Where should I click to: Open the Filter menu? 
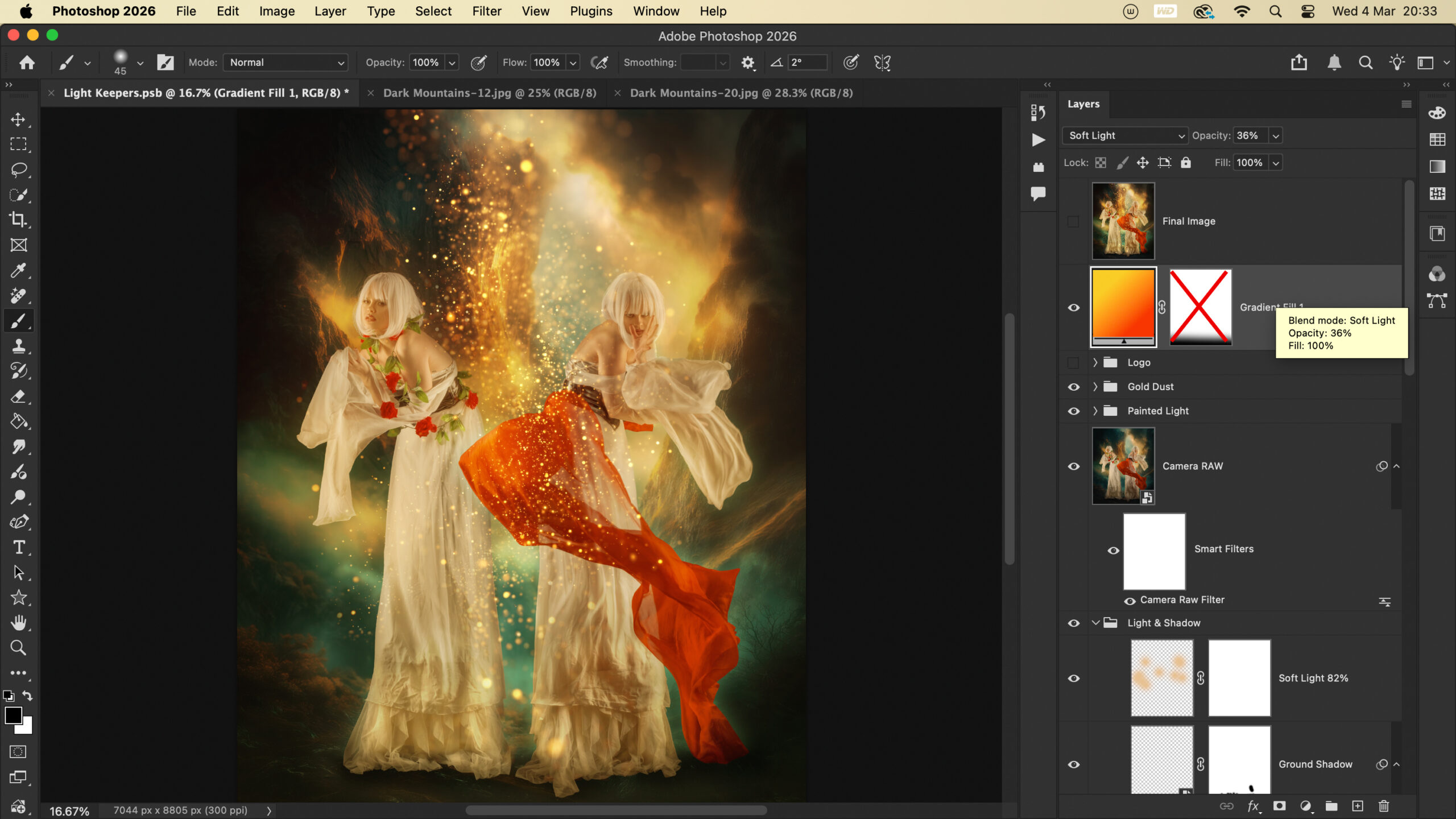pos(486,11)
